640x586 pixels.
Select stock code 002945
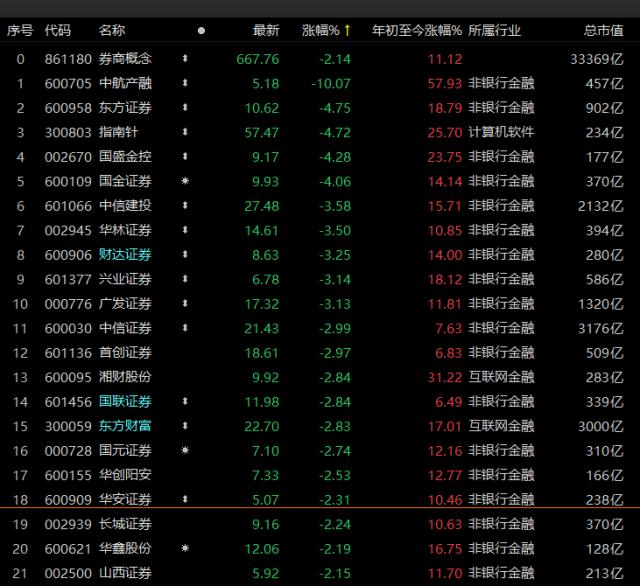(x=68, y=231)
